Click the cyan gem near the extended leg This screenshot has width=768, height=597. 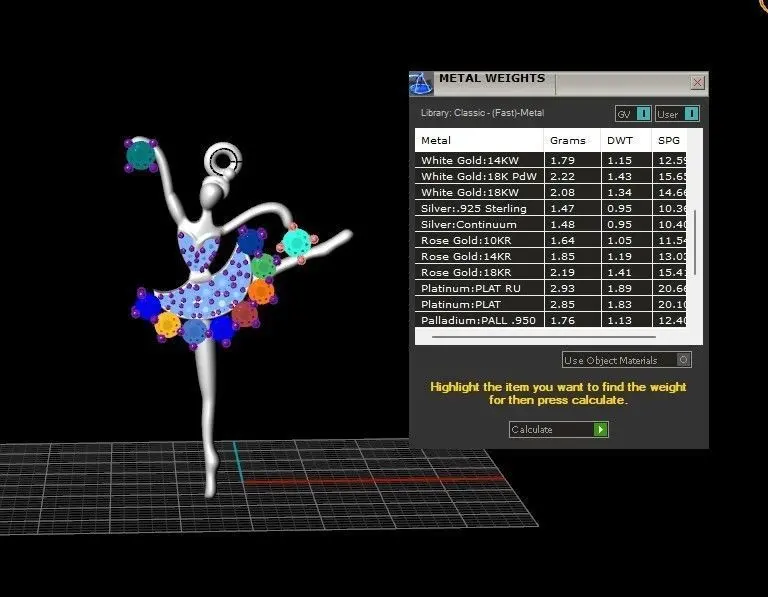click(x=296, y=242)
